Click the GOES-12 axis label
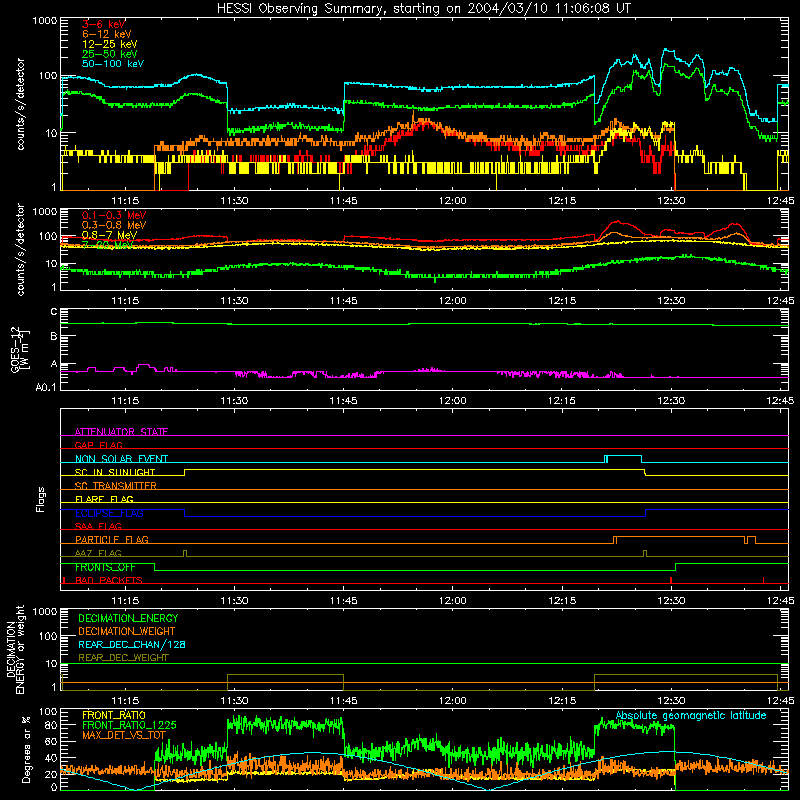The image size is (800, 800). (19, 350)
